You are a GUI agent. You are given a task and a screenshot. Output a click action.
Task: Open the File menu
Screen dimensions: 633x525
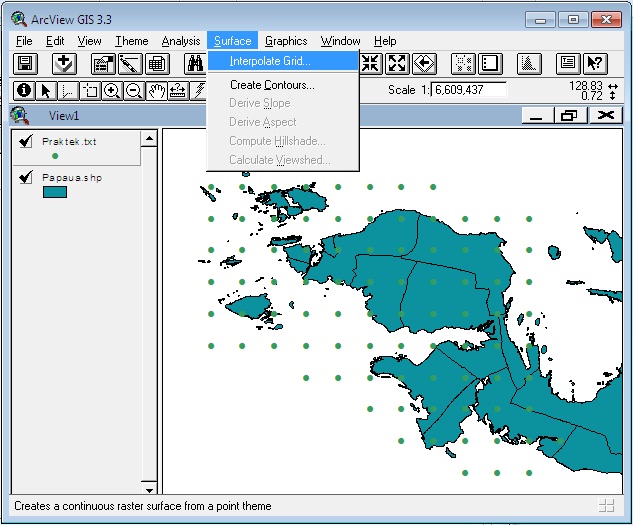(24, 41)
